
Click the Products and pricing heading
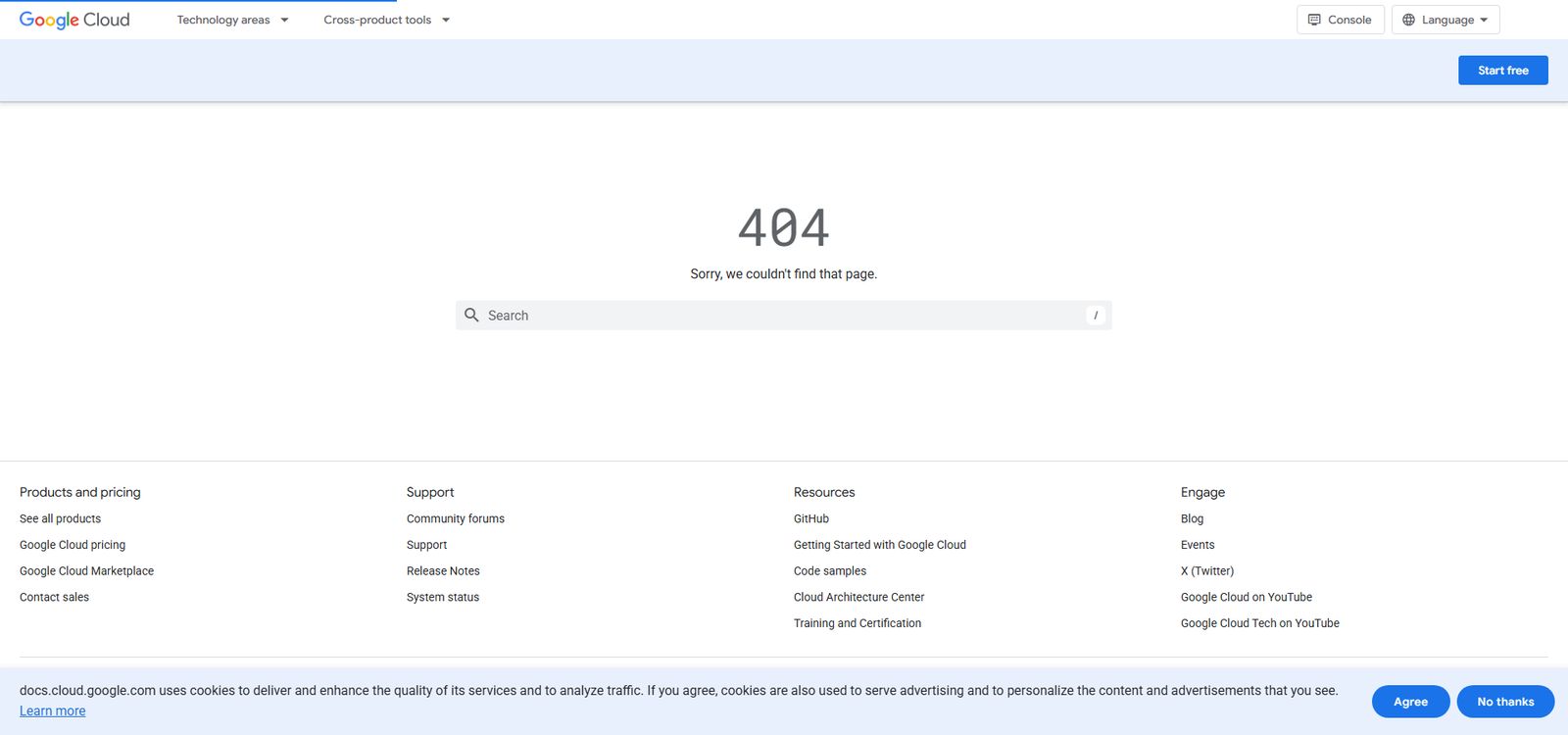(80, 492)
